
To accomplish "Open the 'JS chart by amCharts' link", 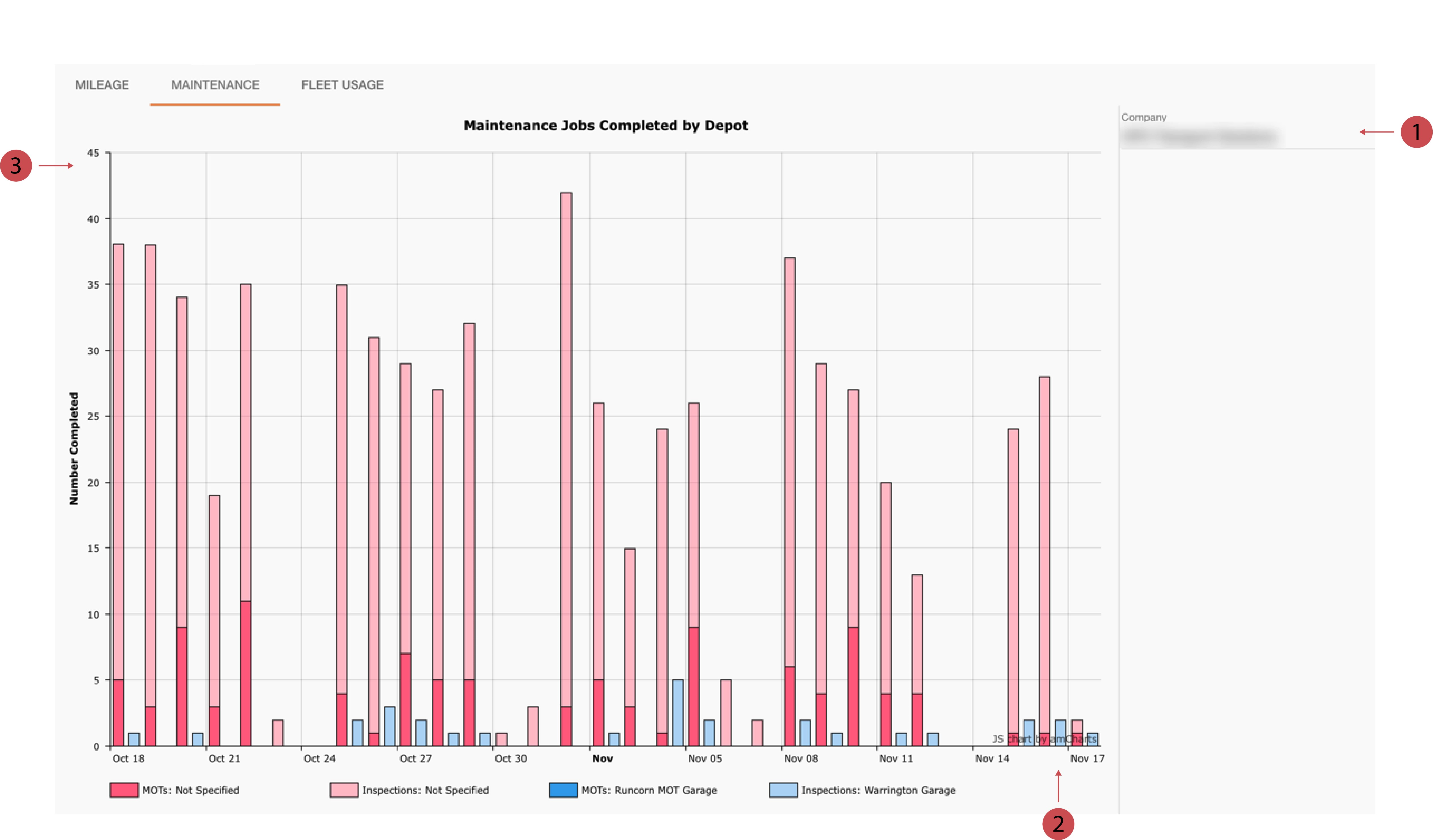I will click(x=1044, y=739).
